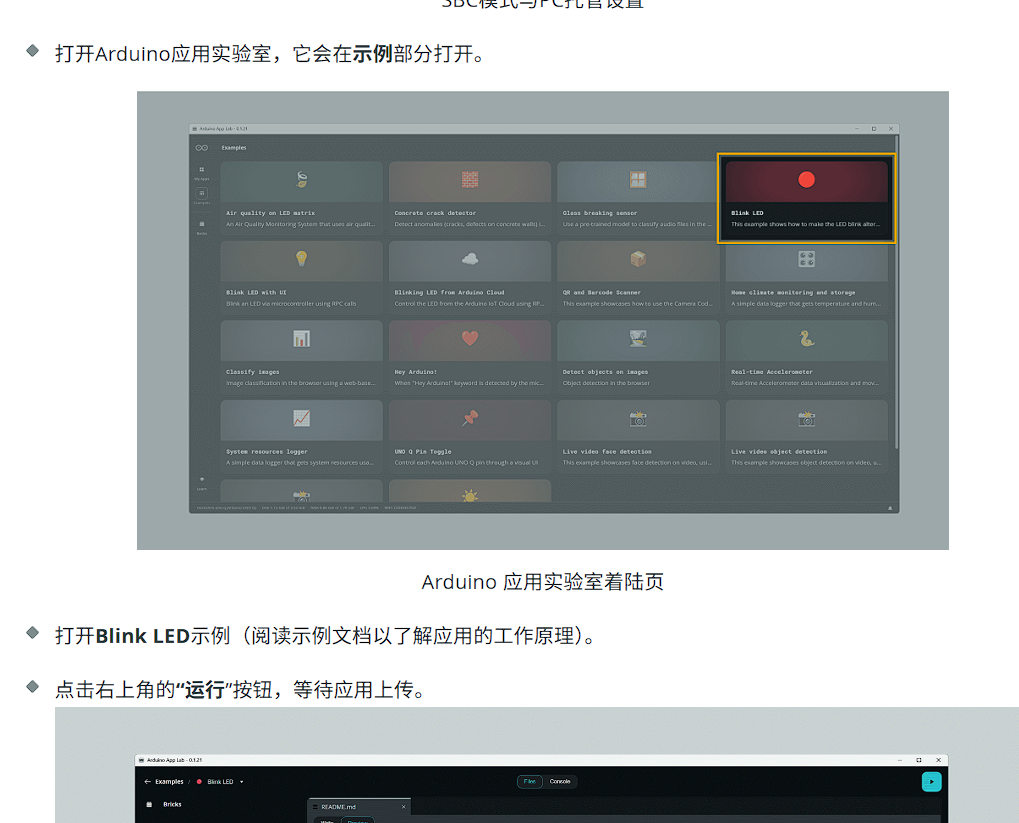Open the heart icon of Hey Arduino!
This screenshot has width=1019, height=823.
click(x=470, y=338)
